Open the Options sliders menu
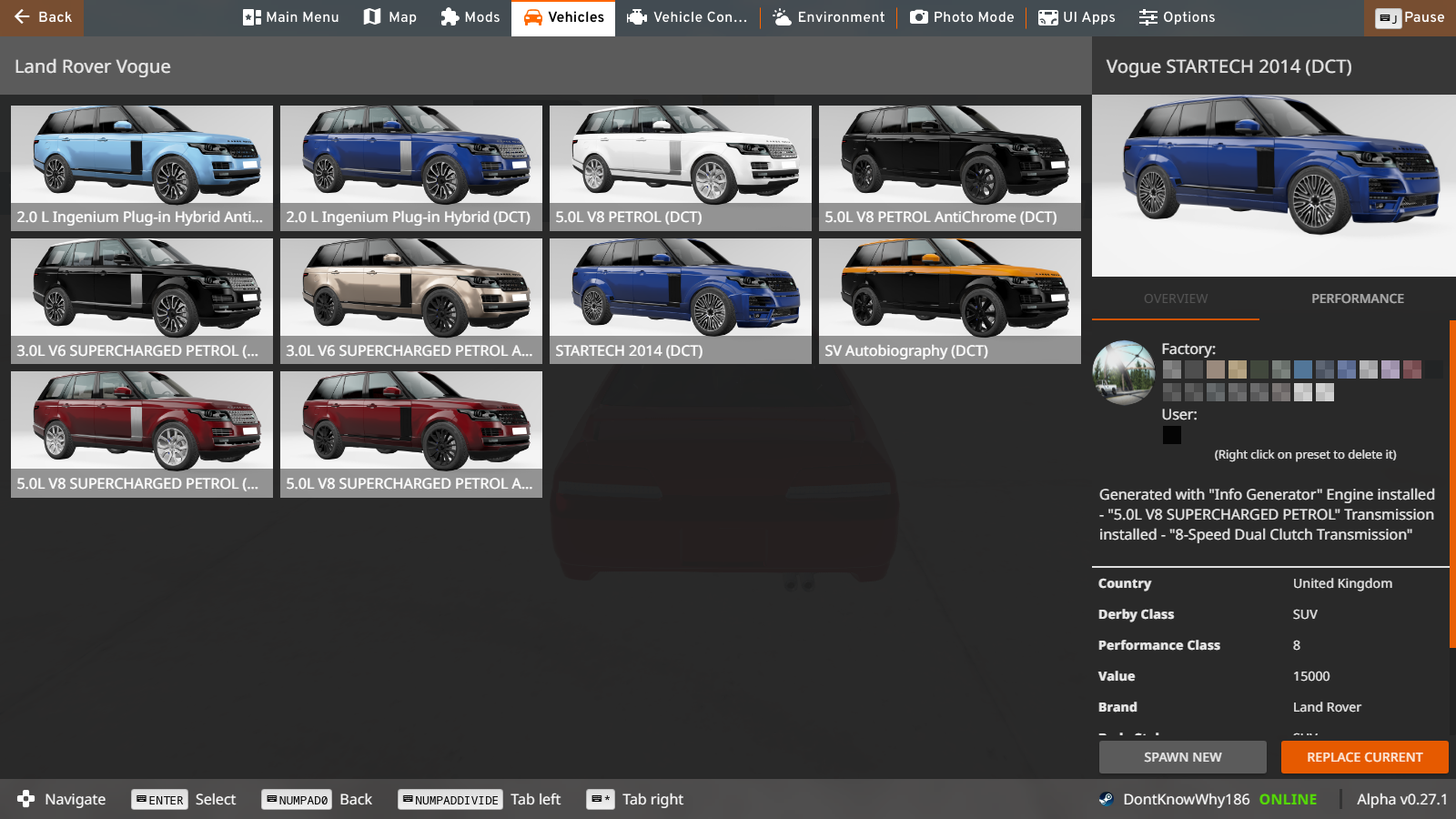Image resolution: width=1456 pixels, height=819 pixels. click(x=1177, y=17)
